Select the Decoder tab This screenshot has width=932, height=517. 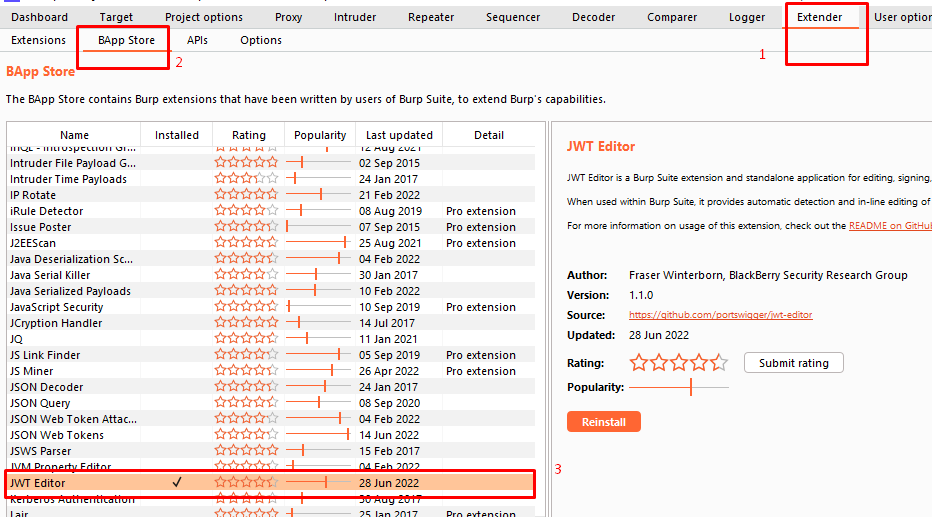(593, 17)
